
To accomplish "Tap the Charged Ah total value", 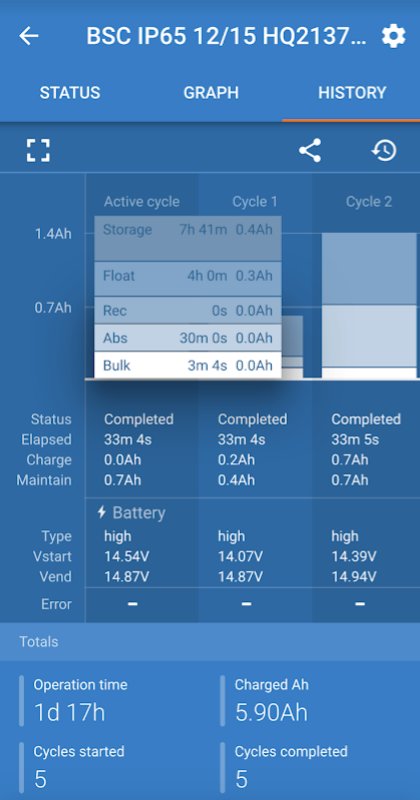I will pyautogui.click(x=271, y=712).
